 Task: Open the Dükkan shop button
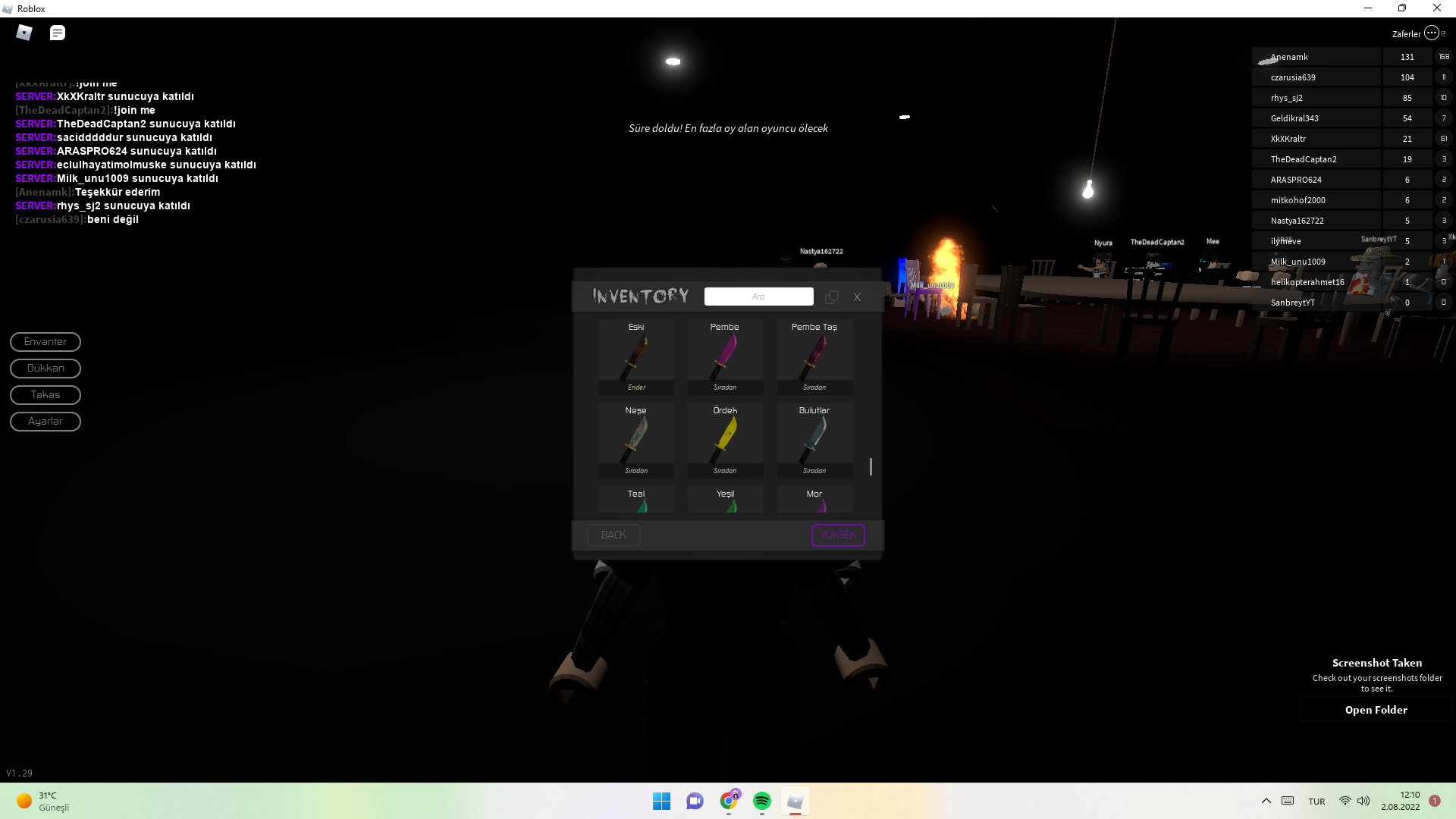point(45,369)
